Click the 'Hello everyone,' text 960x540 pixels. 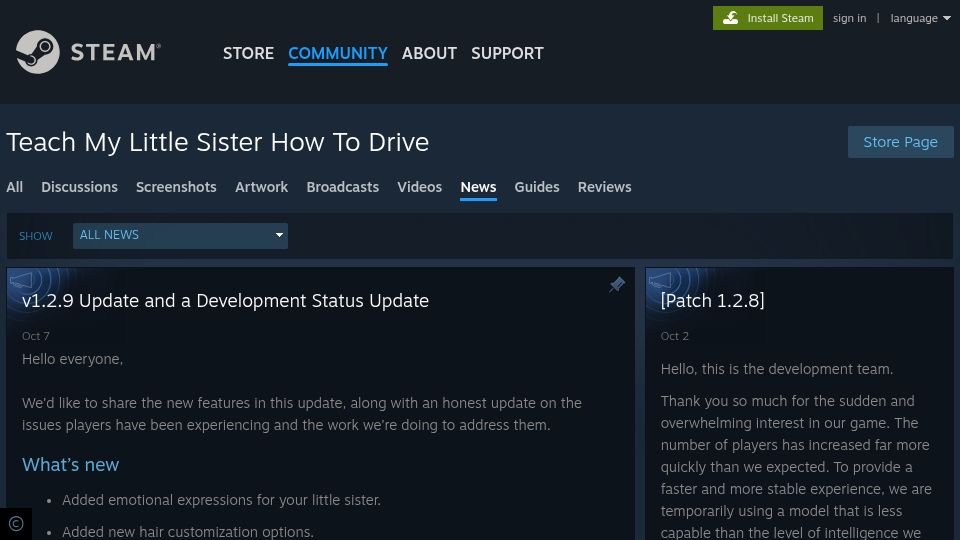point(72,359)
